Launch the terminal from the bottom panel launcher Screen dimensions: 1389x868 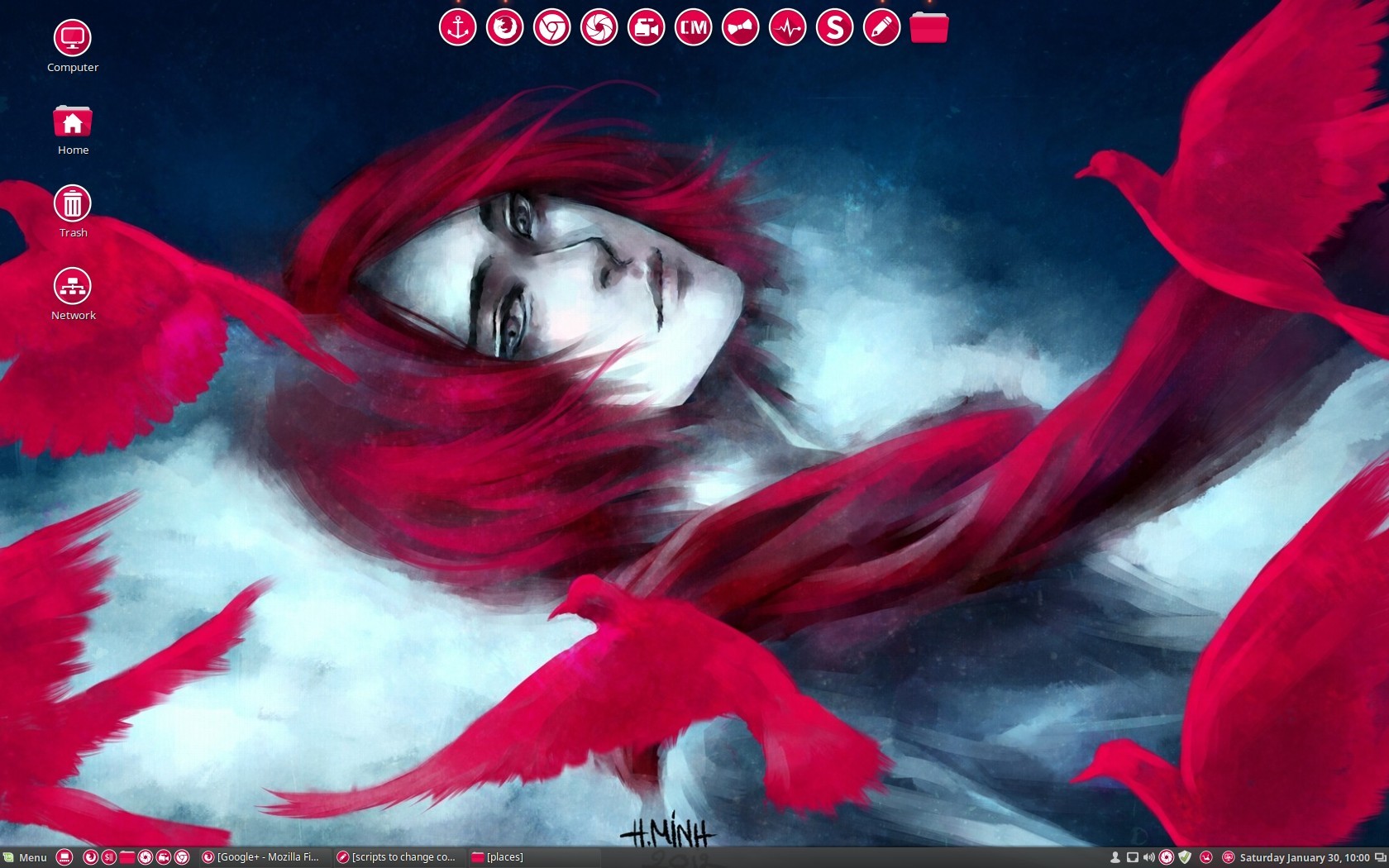(108, 857)
